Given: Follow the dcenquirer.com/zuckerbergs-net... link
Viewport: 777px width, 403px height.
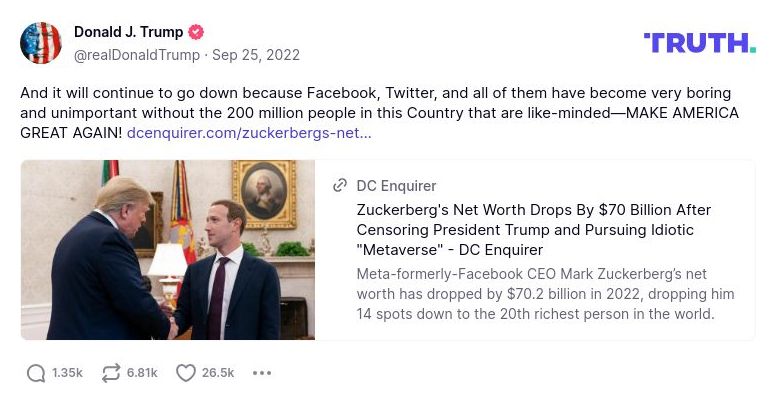Looking at the screenshot, I should tap(249, 132).
